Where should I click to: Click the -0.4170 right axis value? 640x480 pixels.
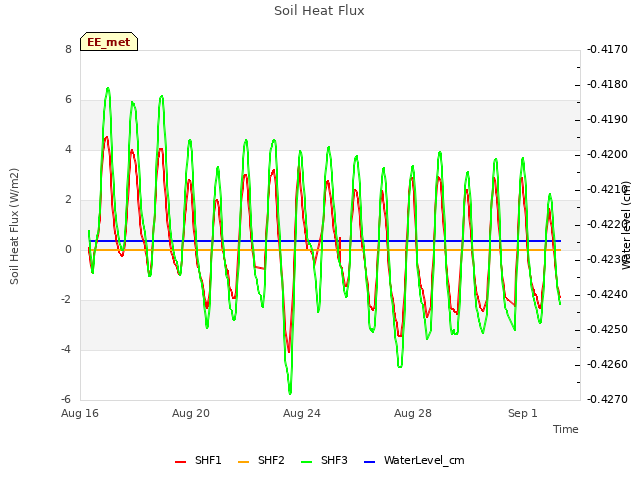click(x=607, y=50)
